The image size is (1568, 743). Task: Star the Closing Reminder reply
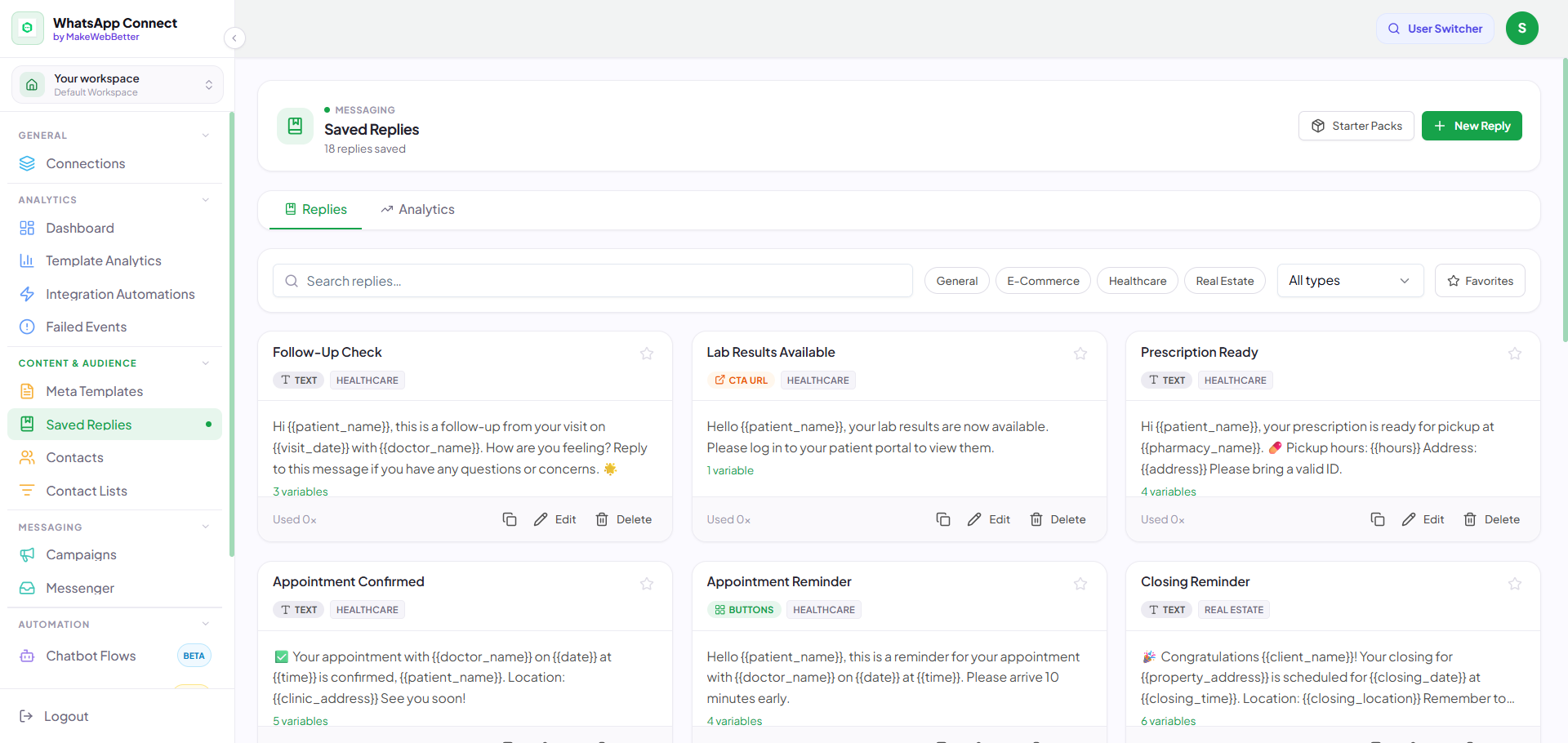(x=1515, y=584)
